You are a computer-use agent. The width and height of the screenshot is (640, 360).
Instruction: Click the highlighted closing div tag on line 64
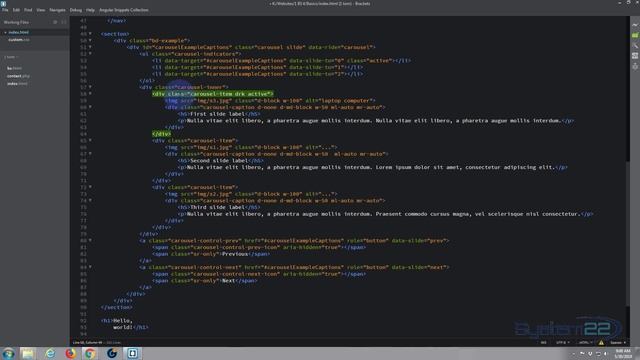[162, 134]
